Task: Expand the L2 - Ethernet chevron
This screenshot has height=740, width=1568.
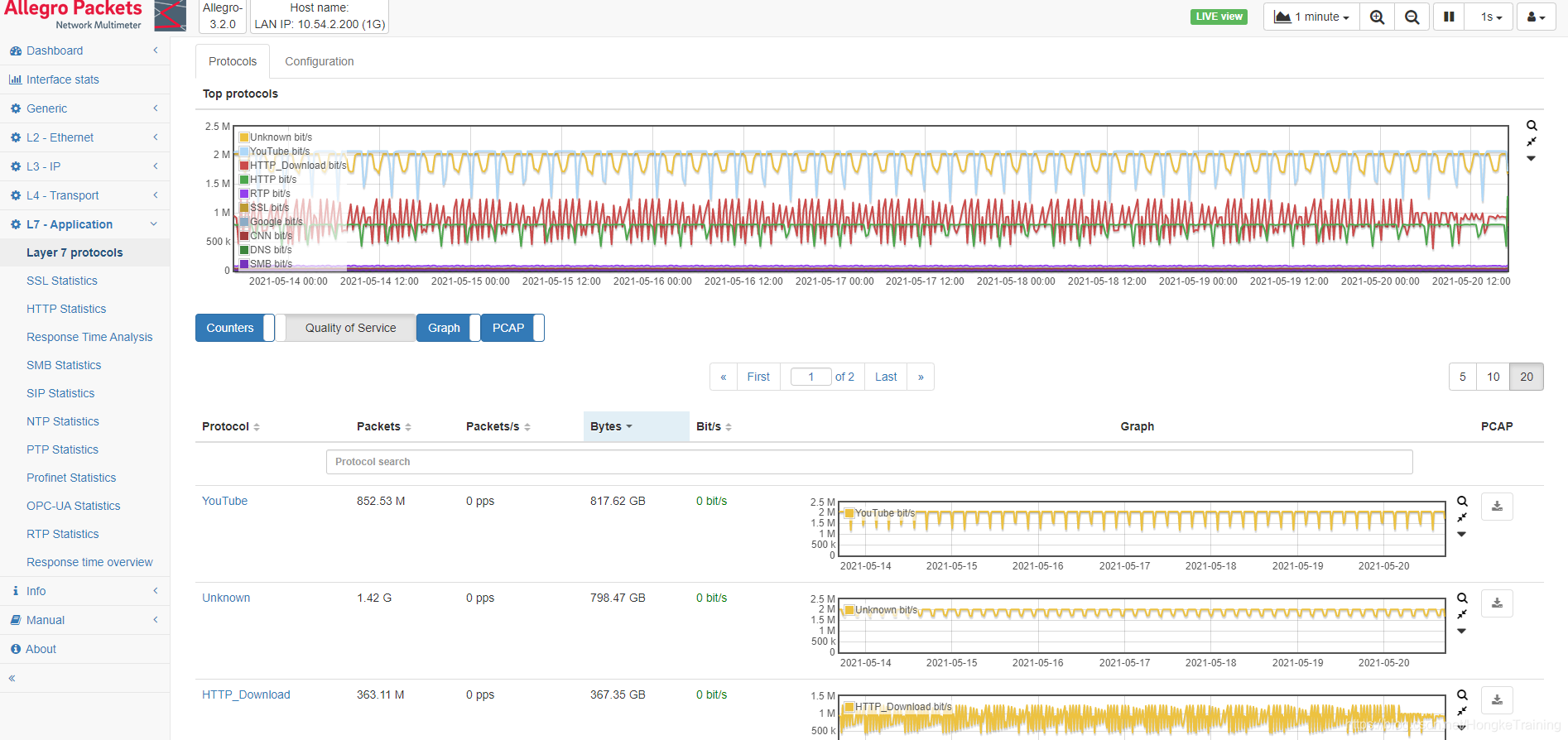Action: [155, 137]
